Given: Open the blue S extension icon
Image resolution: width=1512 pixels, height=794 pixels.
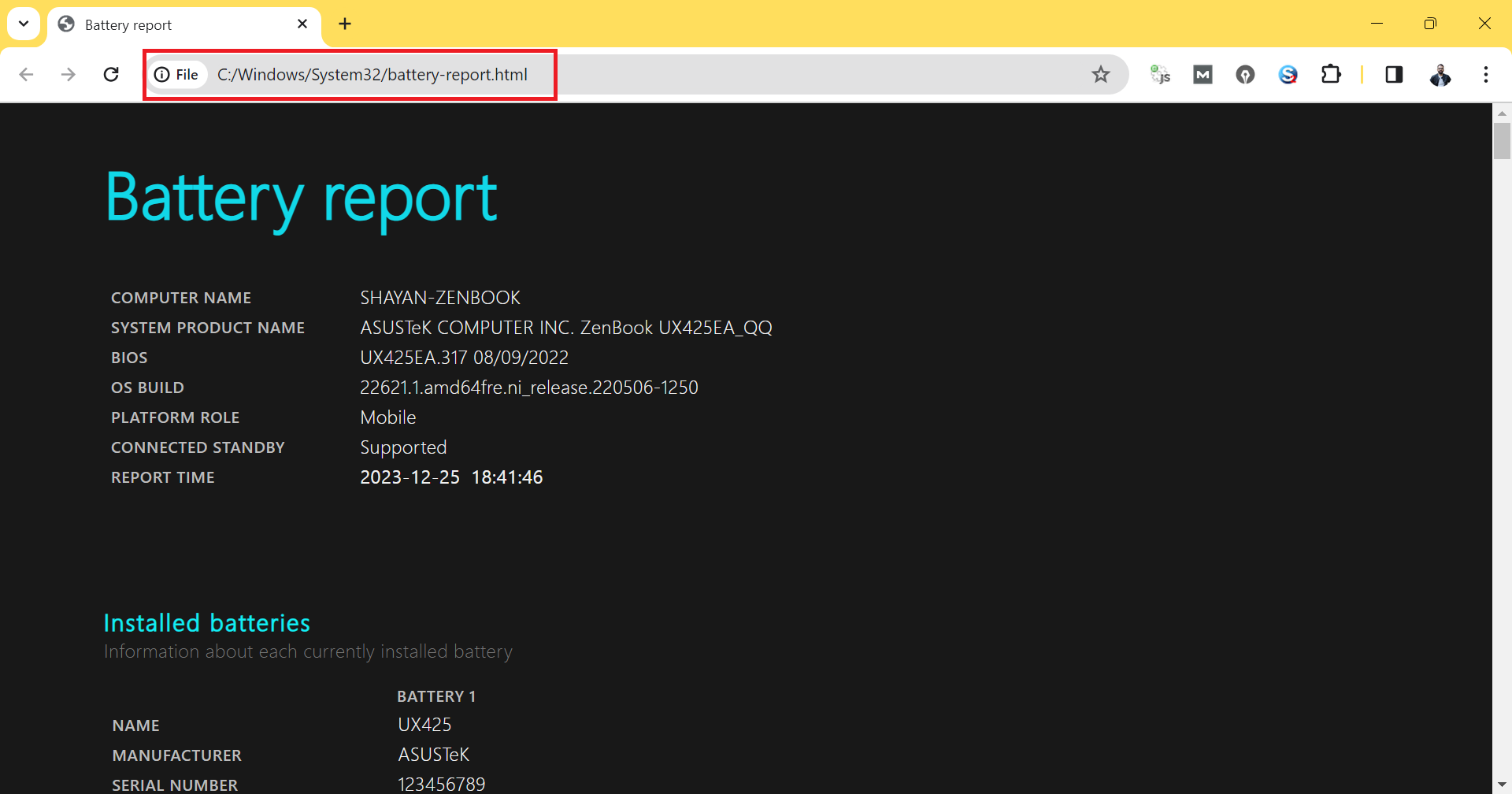Looking at the screenshot, I should 1288,75.
